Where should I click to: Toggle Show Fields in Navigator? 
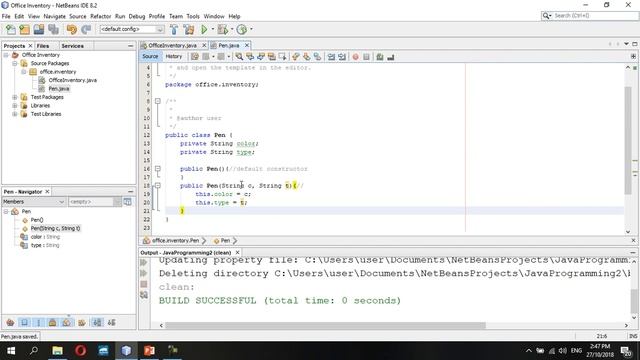tap(24, 322)
